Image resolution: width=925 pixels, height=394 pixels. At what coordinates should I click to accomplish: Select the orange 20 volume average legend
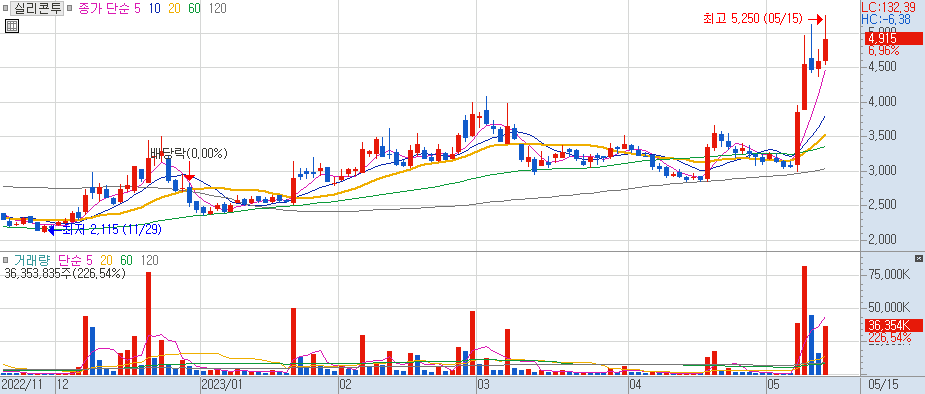click(x=107, y=260)
